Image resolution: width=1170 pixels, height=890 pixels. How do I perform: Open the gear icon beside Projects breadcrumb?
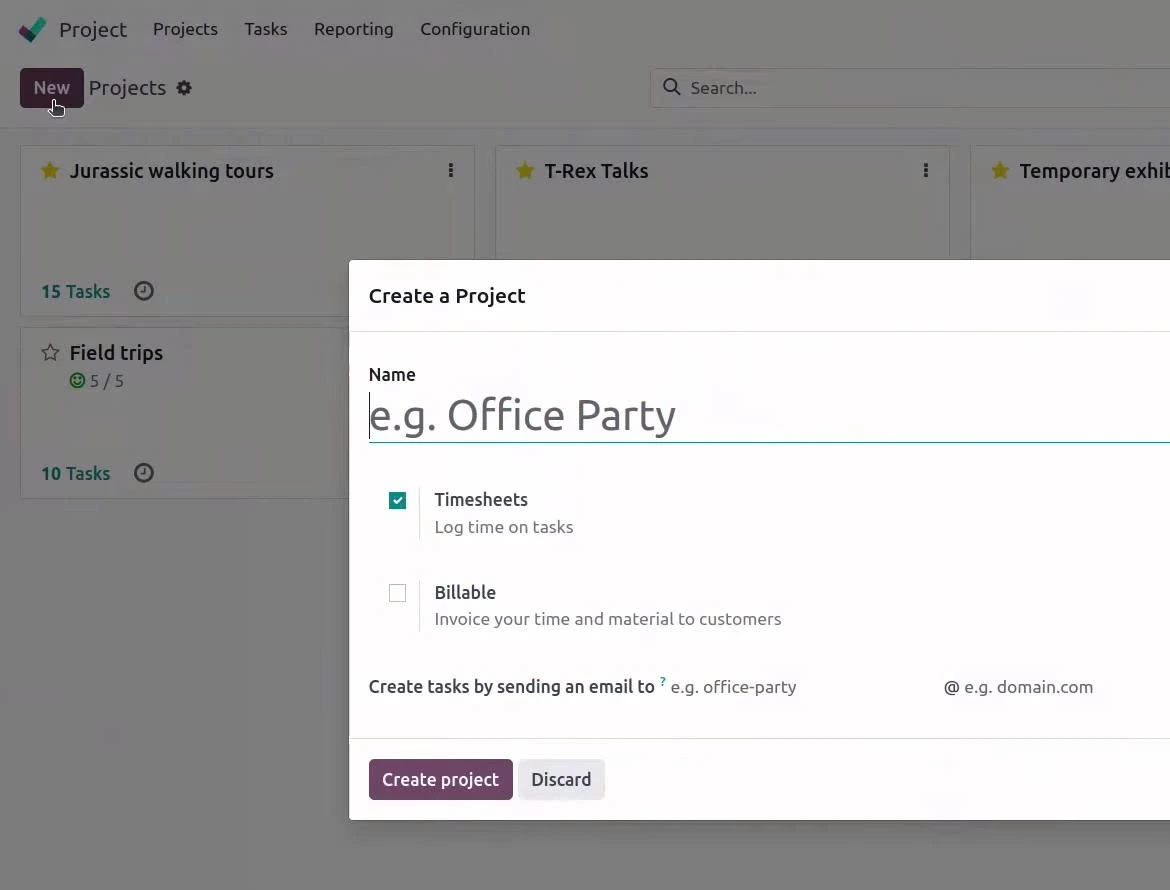click(x=184, y=88)
